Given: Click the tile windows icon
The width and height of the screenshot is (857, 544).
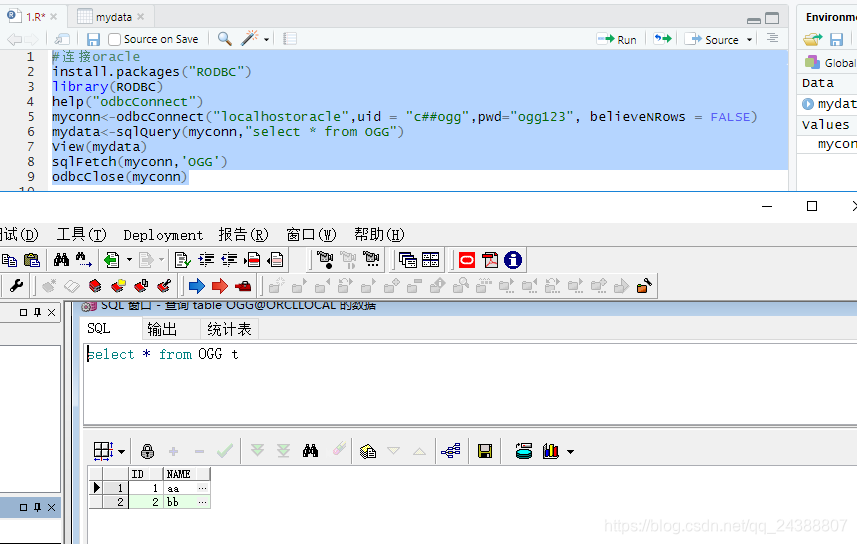Looking at the screenshot, I should [x=431, y=260].
